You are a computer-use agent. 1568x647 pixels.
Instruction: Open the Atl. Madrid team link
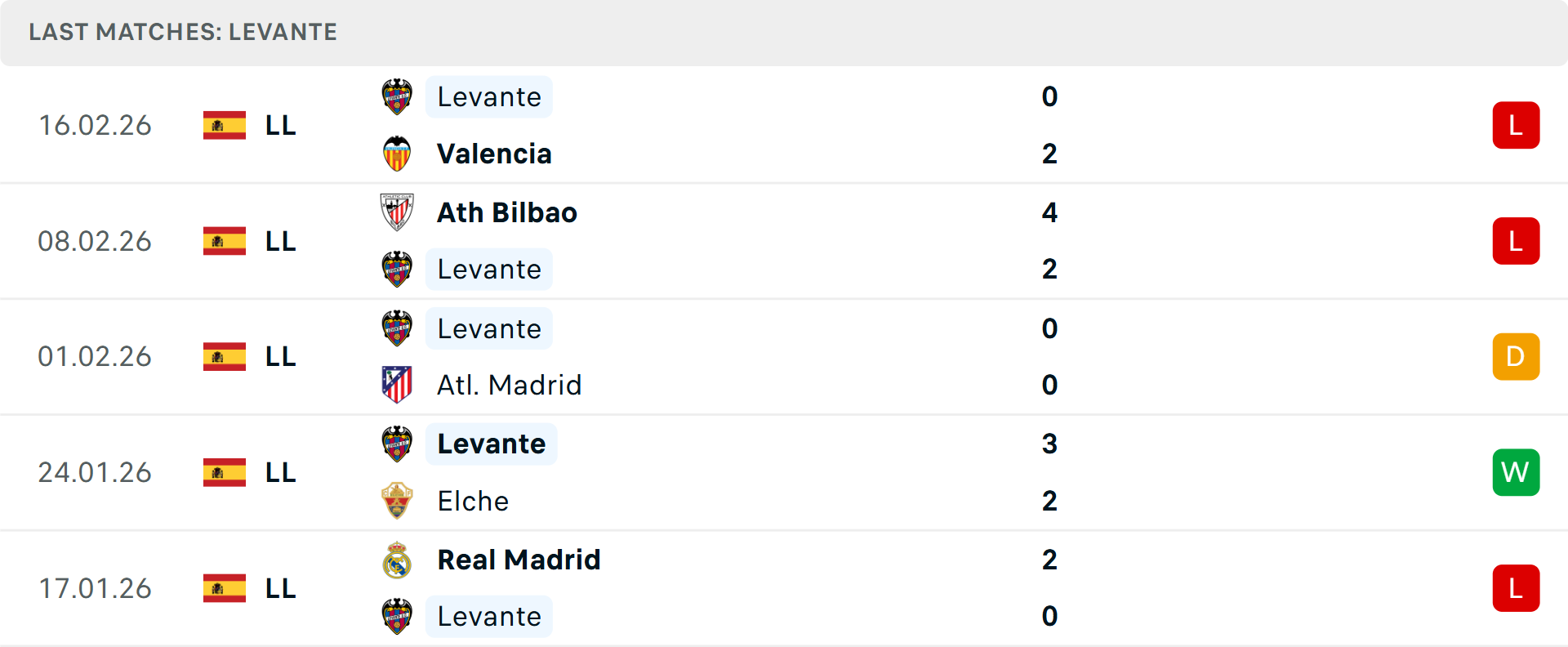(510, 385)
